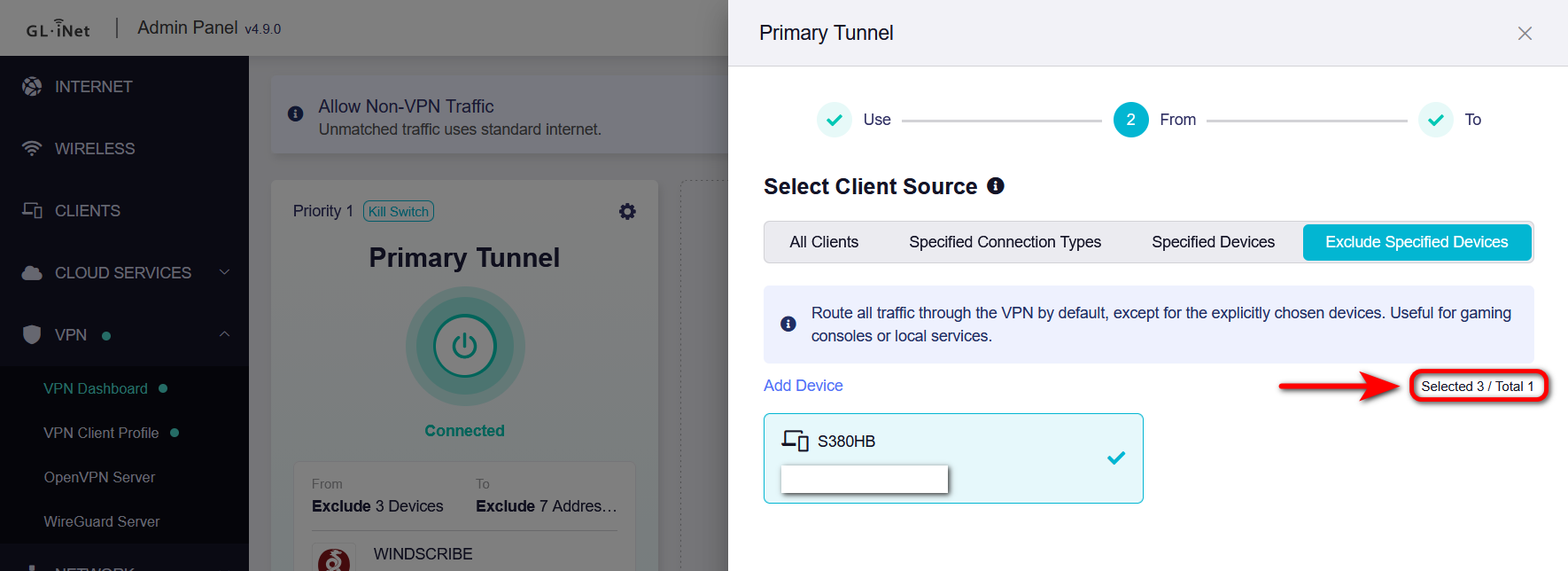Viewport: 1568px width, 571px height.
Task: Select the Specified Devices tab
Action: (x=1213, y=242)
